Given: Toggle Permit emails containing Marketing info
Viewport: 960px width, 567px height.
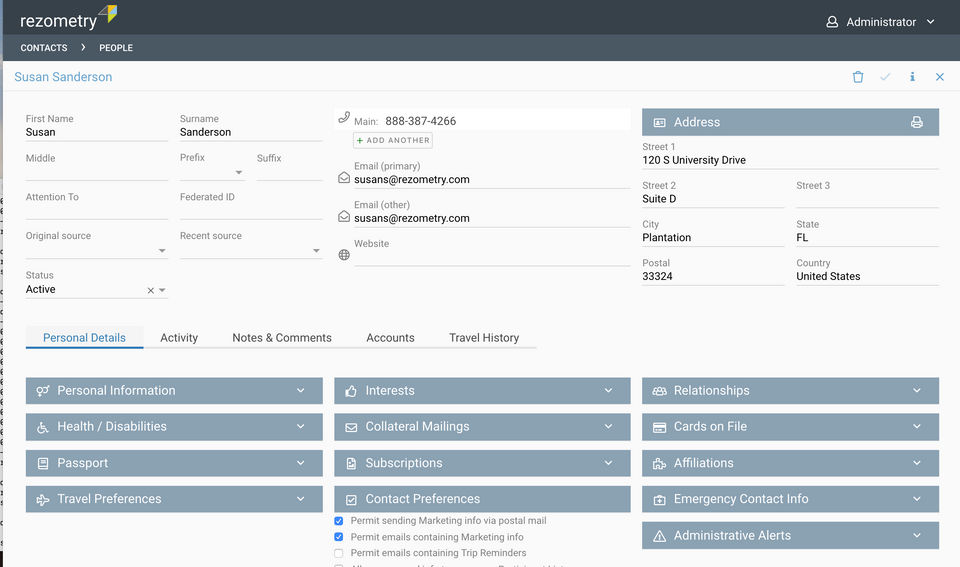Looking at the screenshot, I should click(339, 537).
